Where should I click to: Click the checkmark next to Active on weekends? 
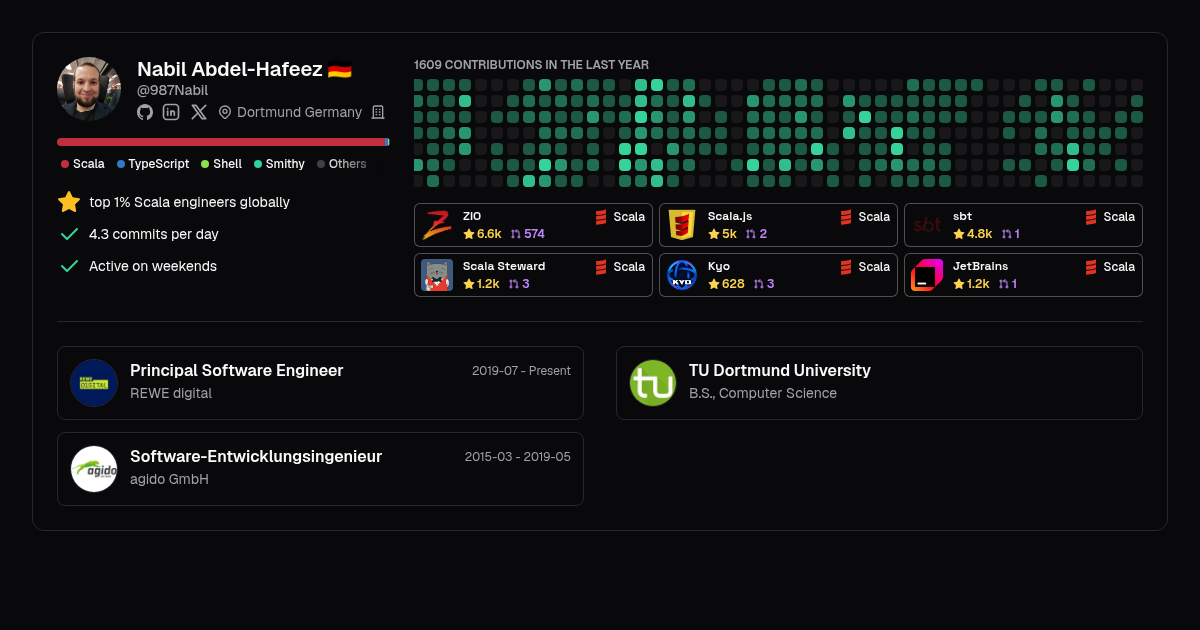(x=69, y=266)
